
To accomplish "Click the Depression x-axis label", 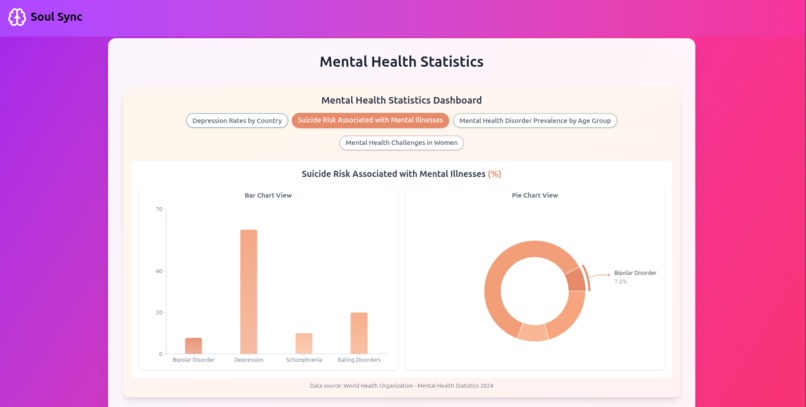I will click(x=249, y=360).
